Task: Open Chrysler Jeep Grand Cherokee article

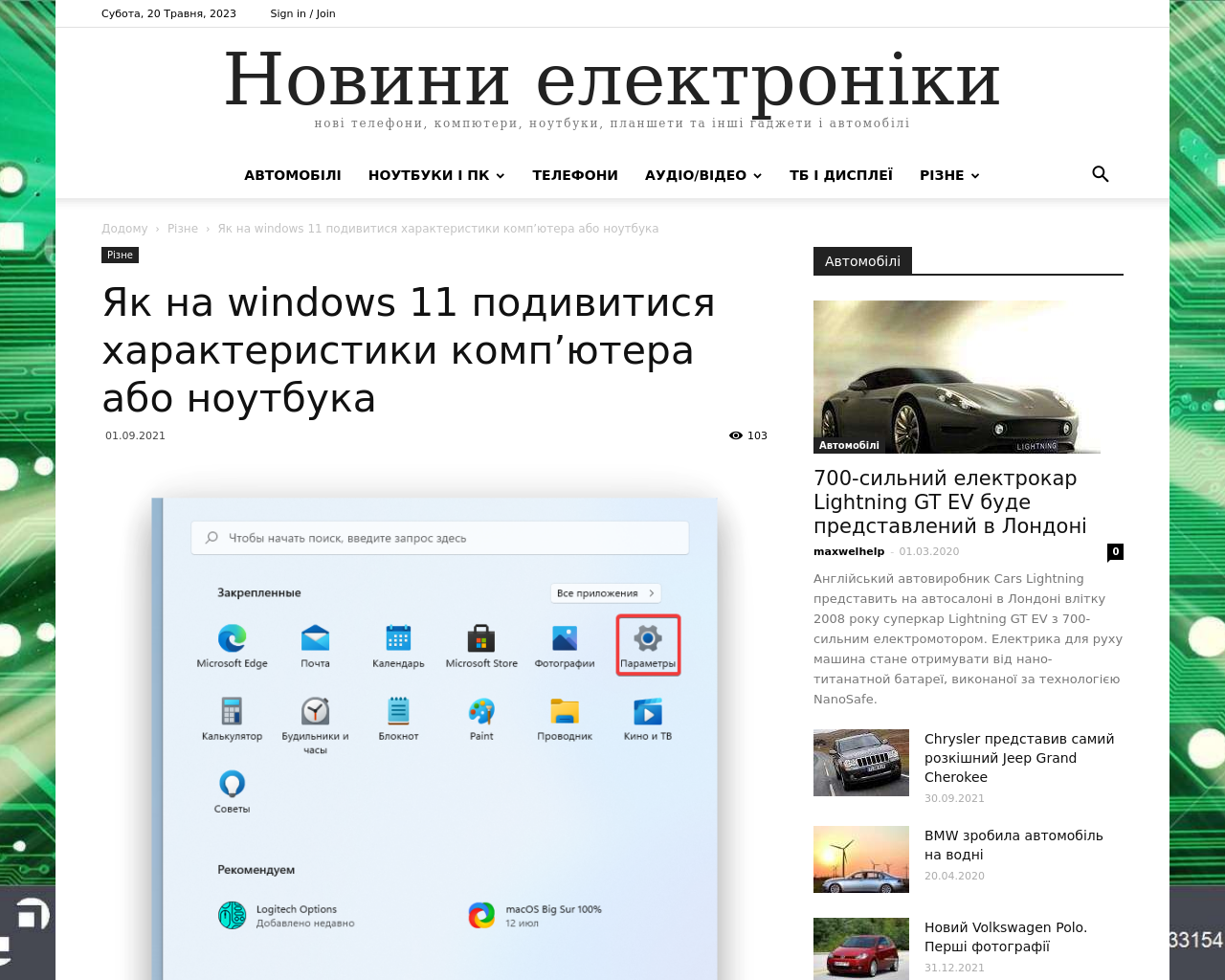Action: 1019,758
